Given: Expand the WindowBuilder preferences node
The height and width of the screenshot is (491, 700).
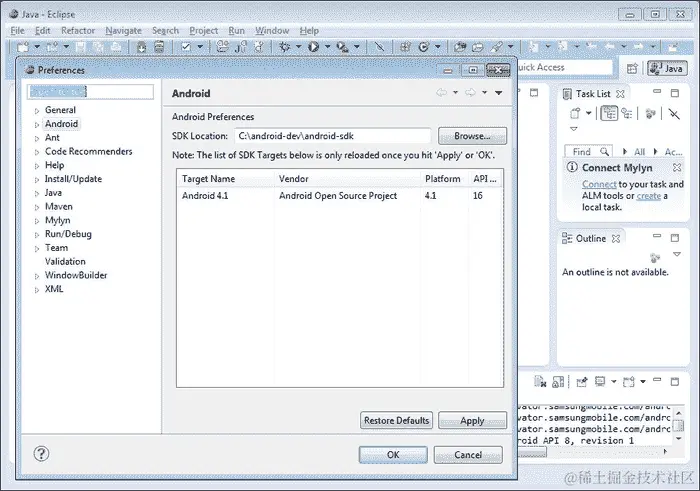Looking at the screenshot, I should click(x=37, y=276).
